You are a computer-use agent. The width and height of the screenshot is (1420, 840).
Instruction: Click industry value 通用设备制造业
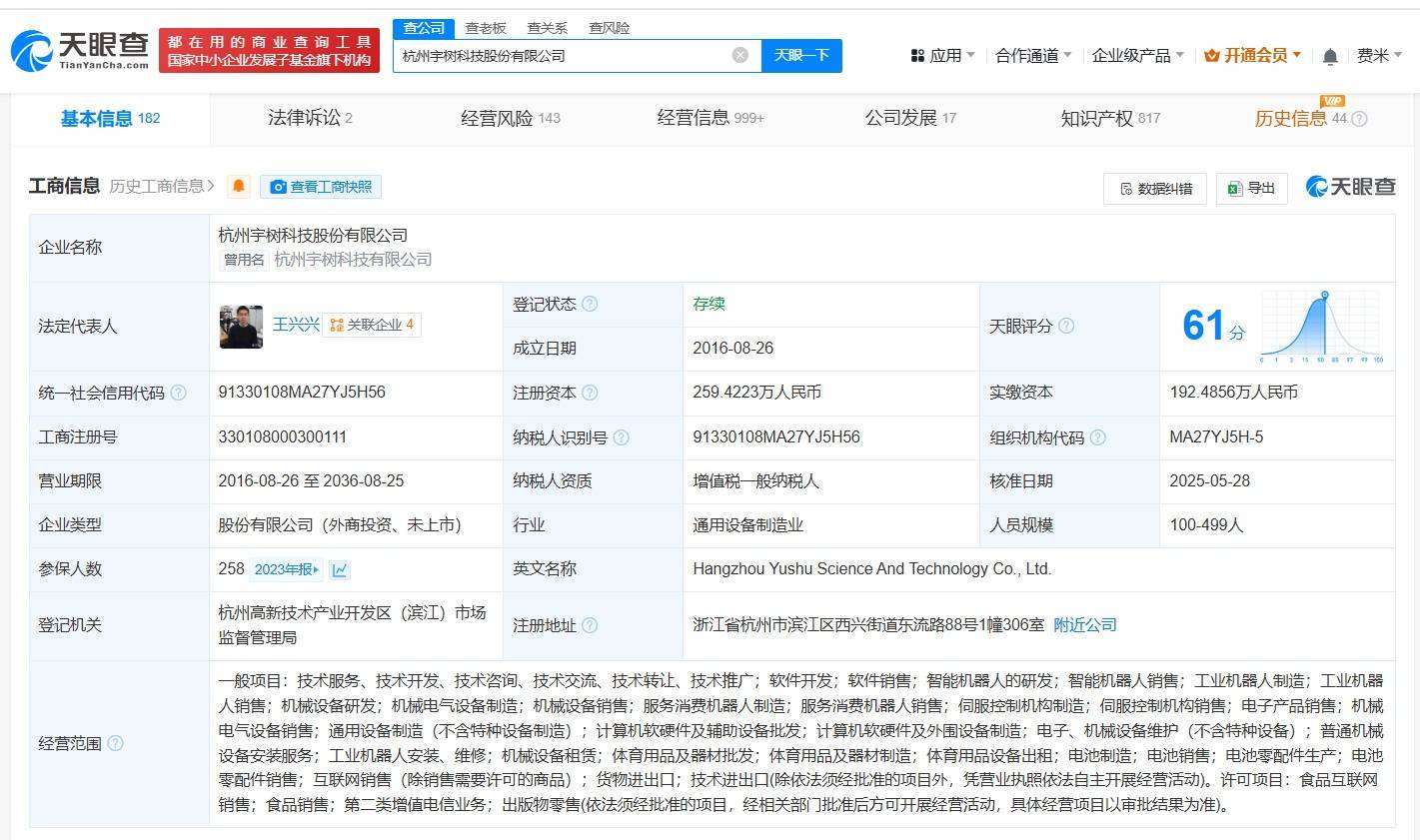748,524
